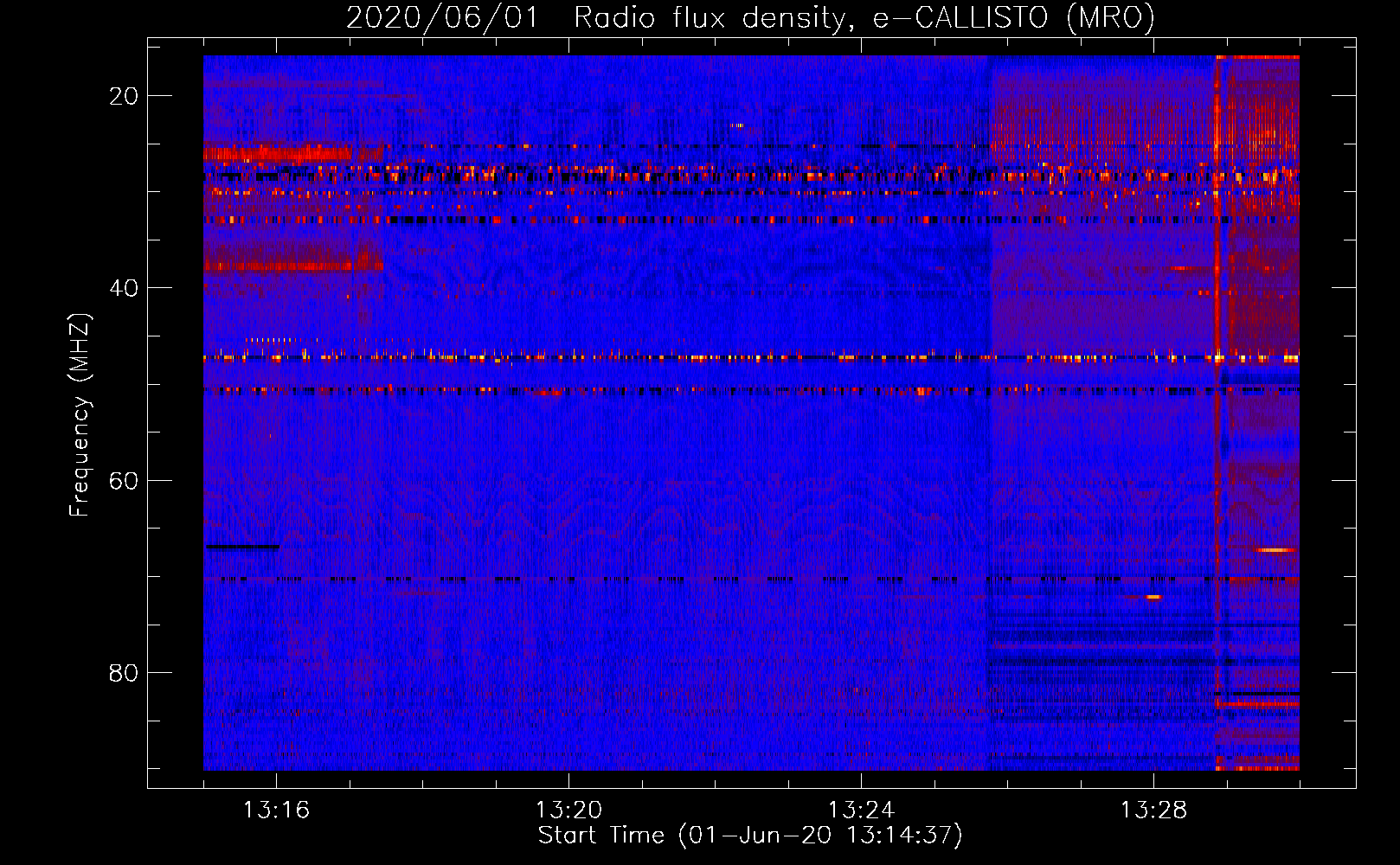Click the "Start Time (01-Jun-20 13:14:37)" x-axis label
This screenshot has height=865, width=1400.
(x=750, y=836)
